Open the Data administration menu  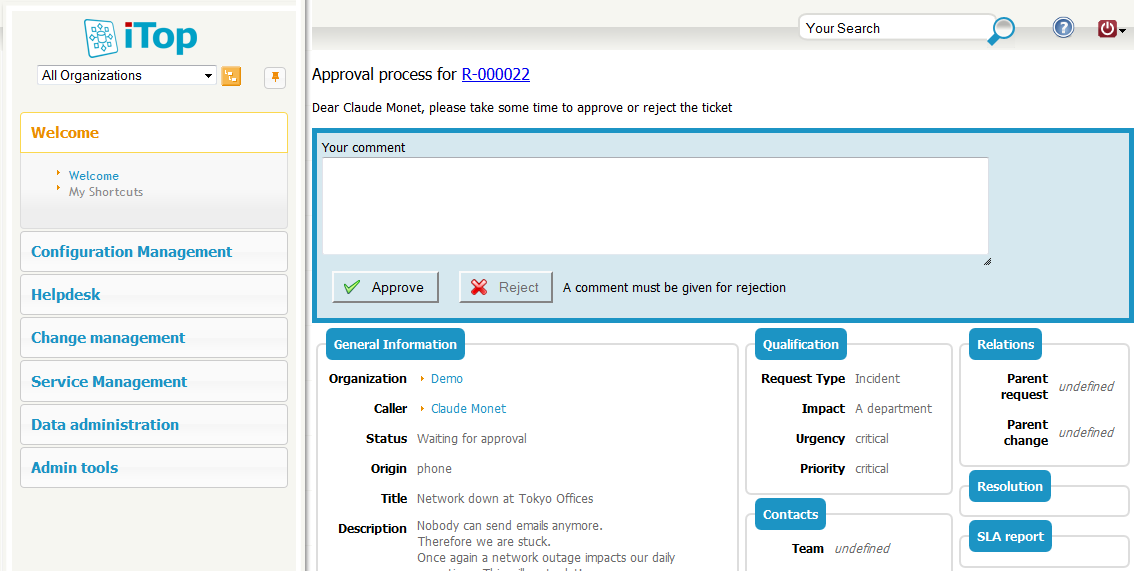coord(105,425)
